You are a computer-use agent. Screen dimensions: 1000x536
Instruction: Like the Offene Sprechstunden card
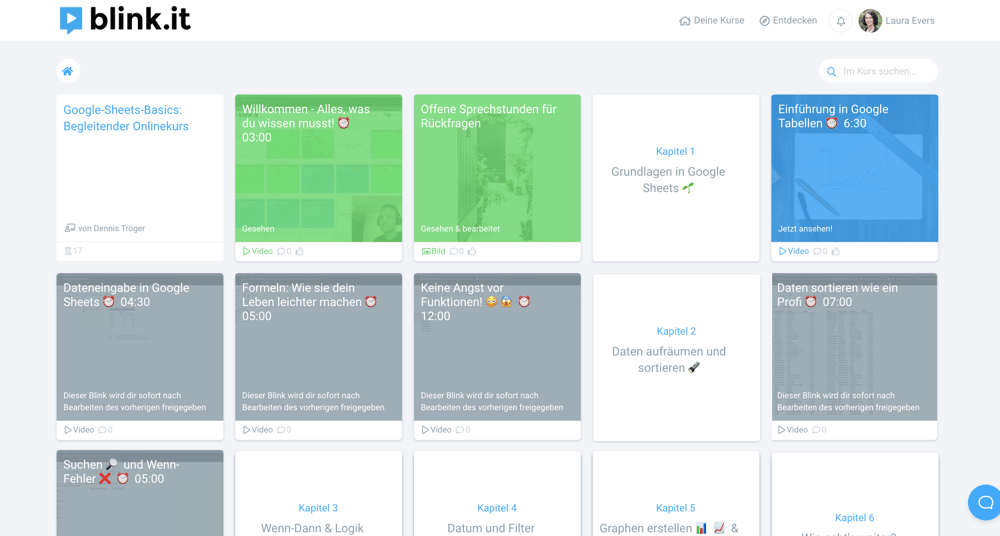pyautogui.click(x=472, y=251)
